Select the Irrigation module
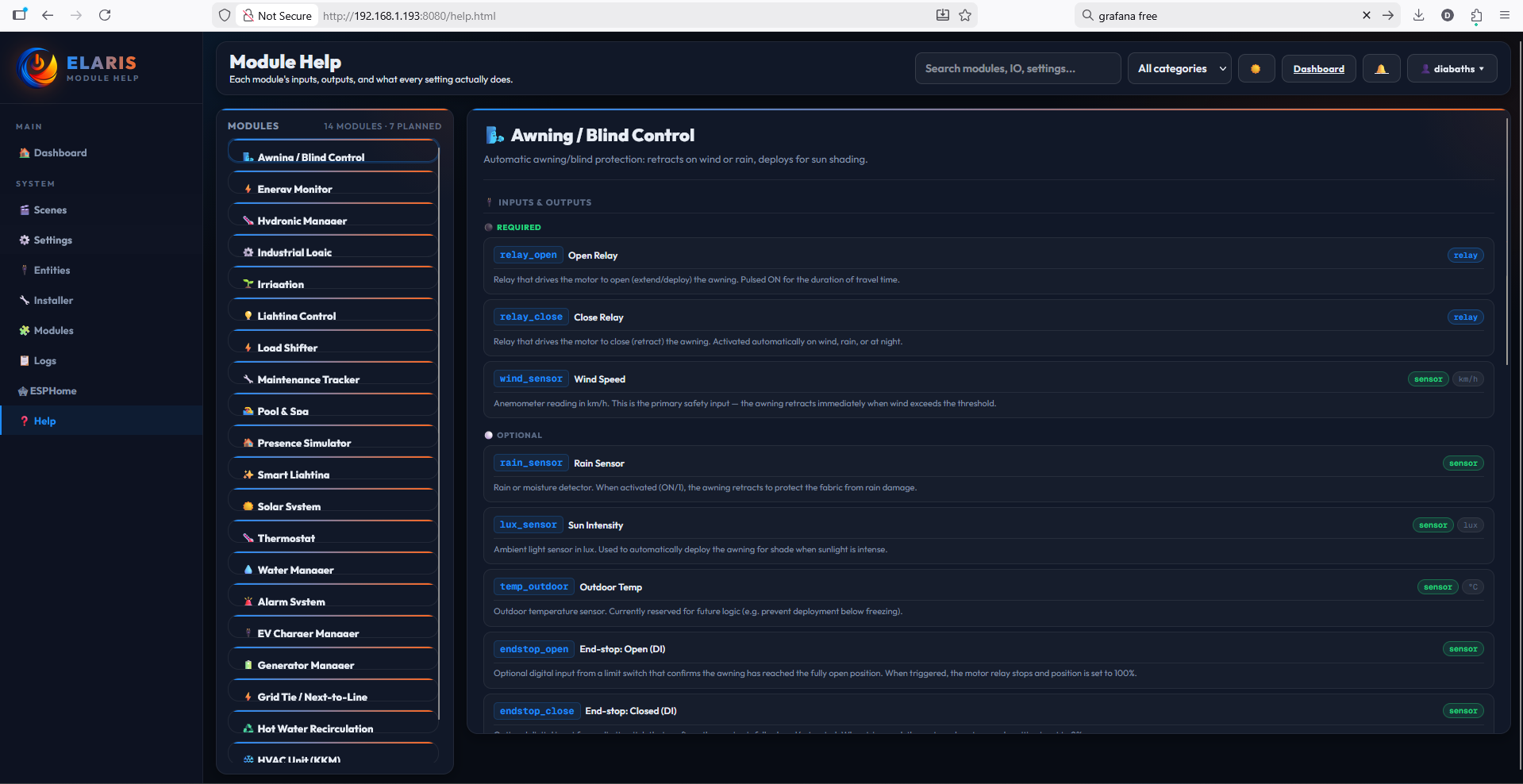The image size is (1523, 784). point(280,284)
